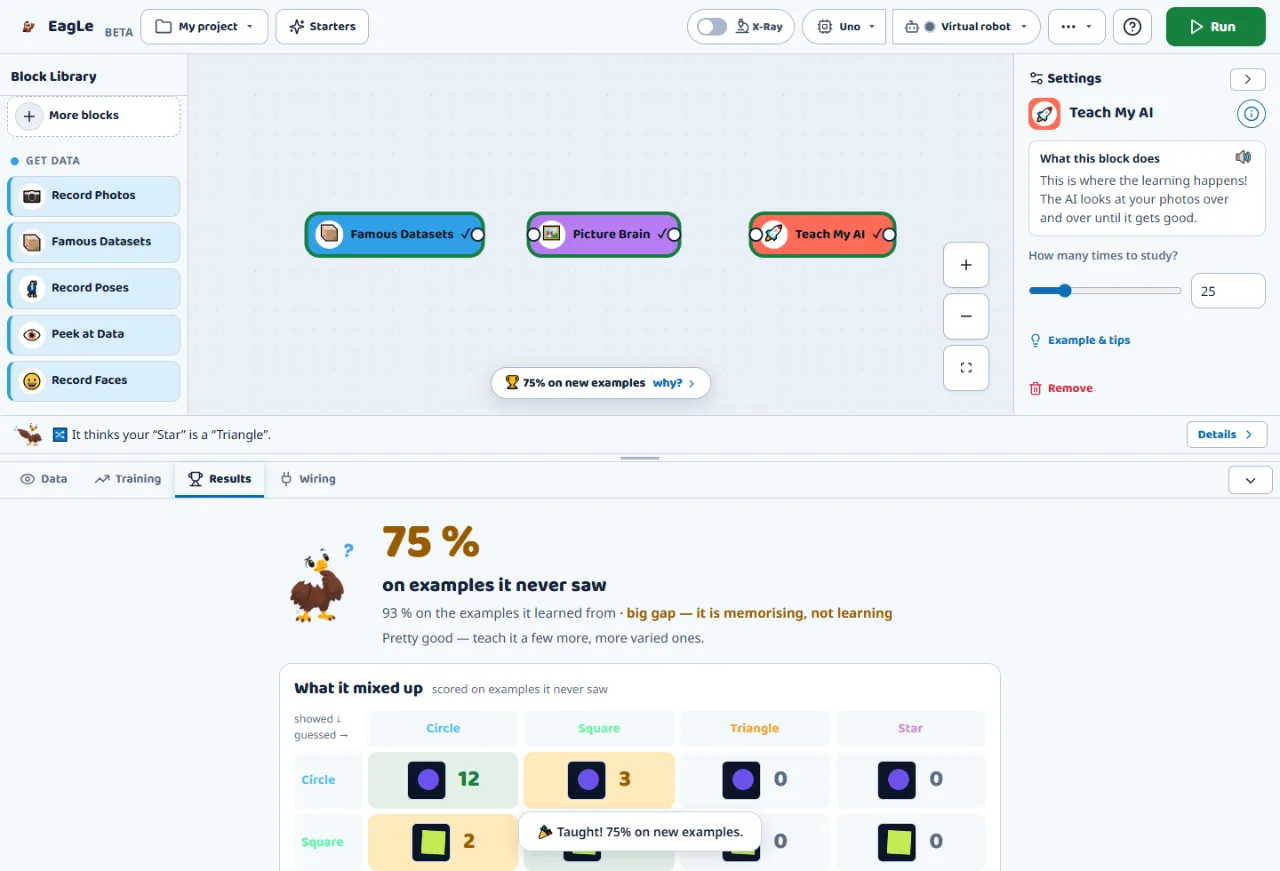Click the study times slider handle

(x=1065, y=291)
